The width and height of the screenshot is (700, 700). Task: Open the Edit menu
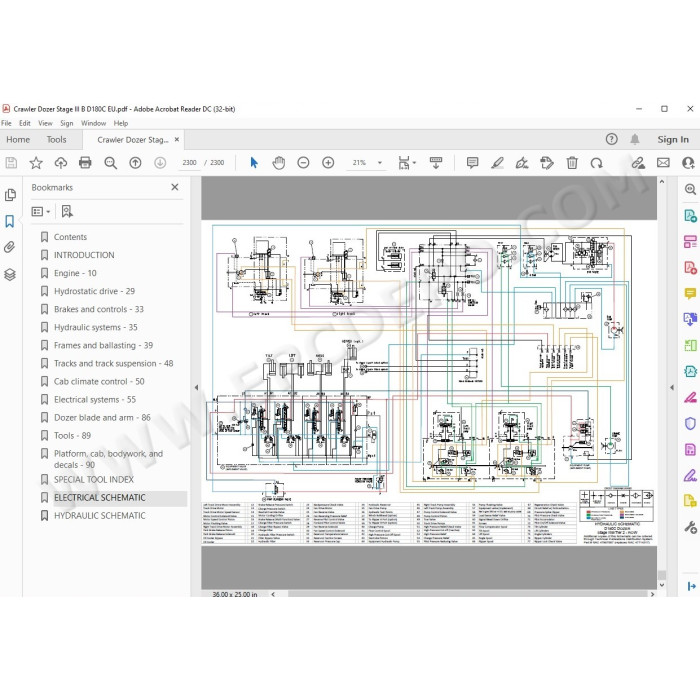[x=25, y=123]
